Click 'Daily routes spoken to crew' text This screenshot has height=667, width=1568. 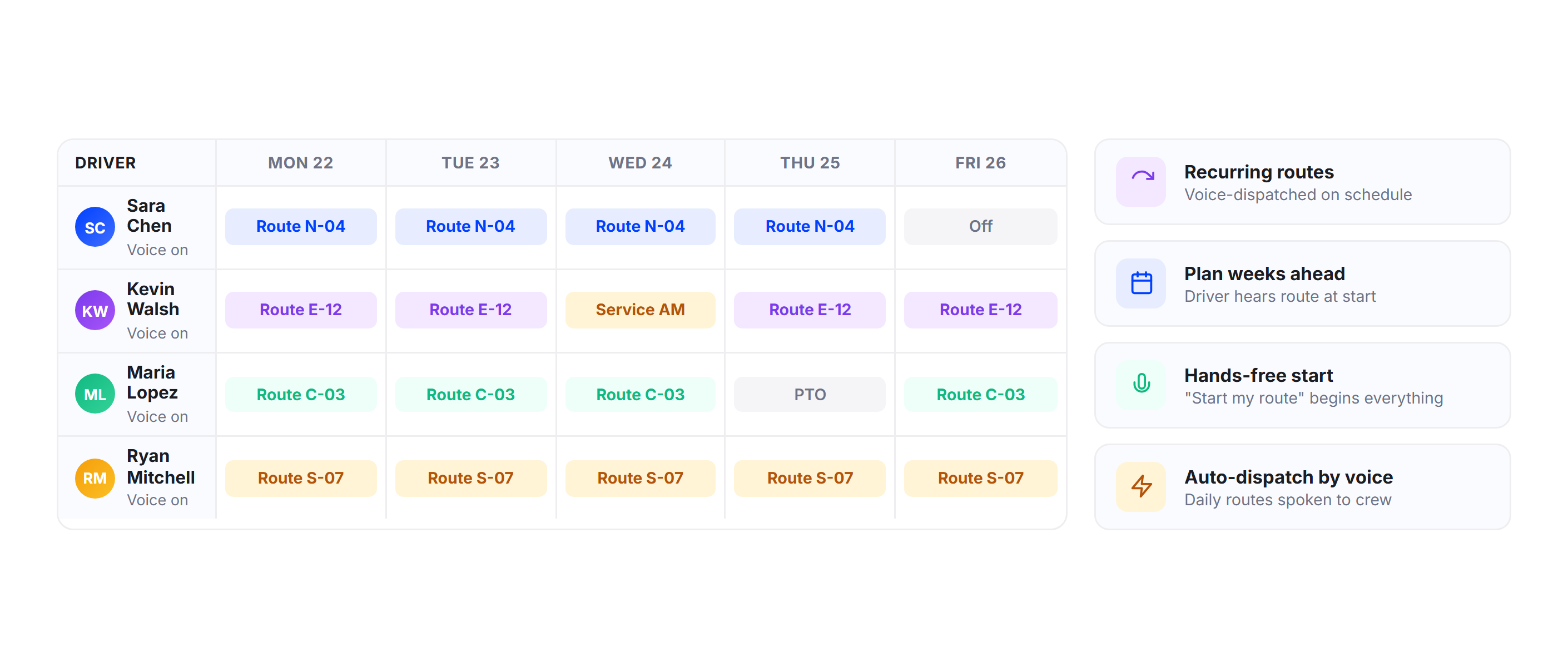(x=1288, y=500)
